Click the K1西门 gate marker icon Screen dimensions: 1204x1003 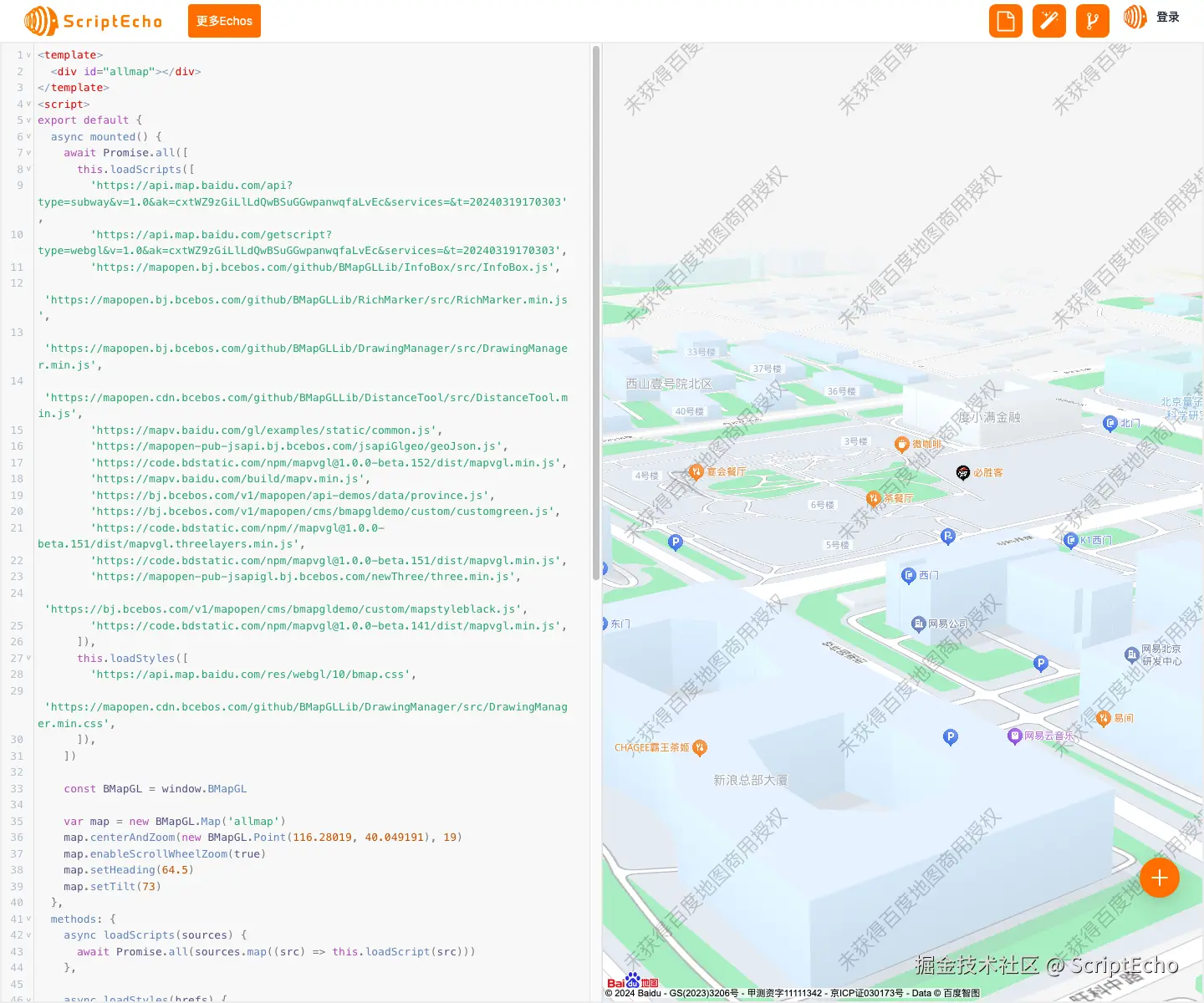[x=1070, y=541]
